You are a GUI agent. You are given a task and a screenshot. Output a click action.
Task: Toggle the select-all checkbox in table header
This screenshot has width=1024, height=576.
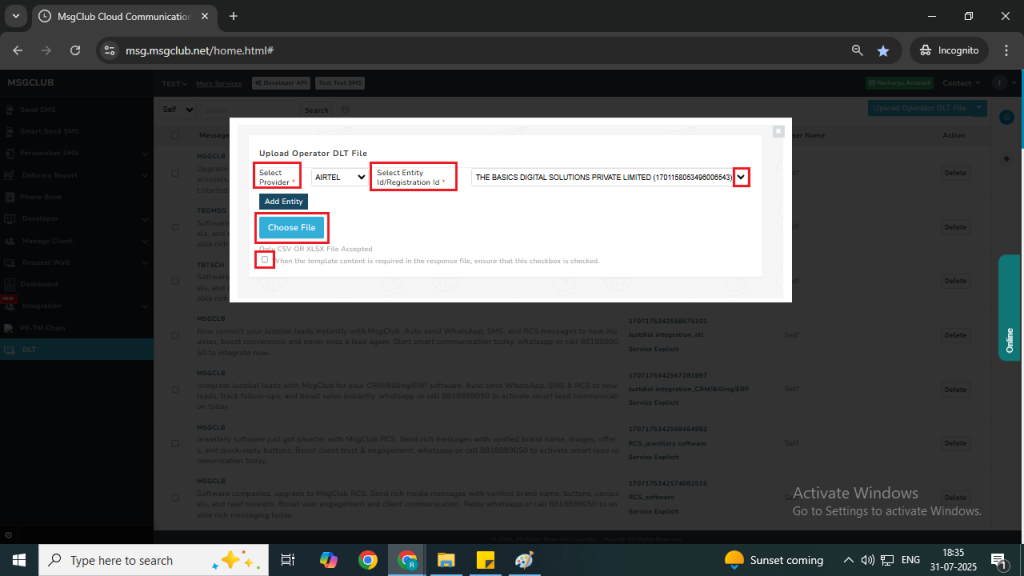(x=175, y=136)
